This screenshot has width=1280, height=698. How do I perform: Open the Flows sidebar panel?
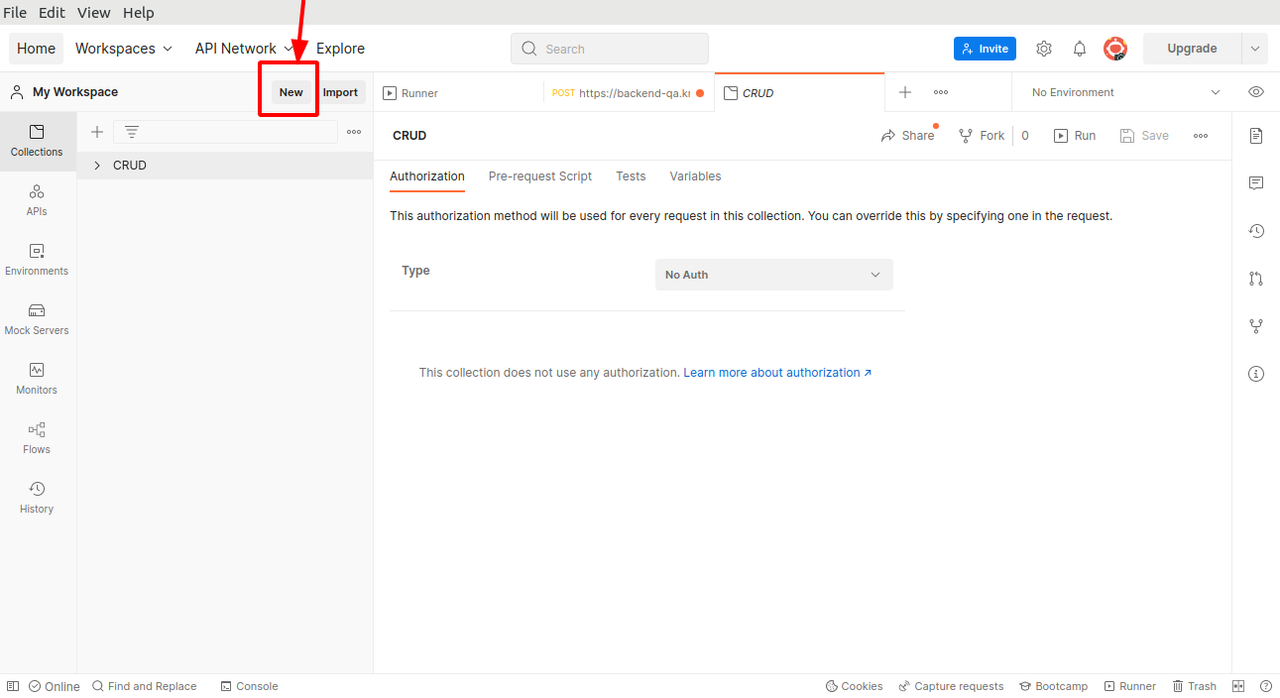(x=37, y=438)
